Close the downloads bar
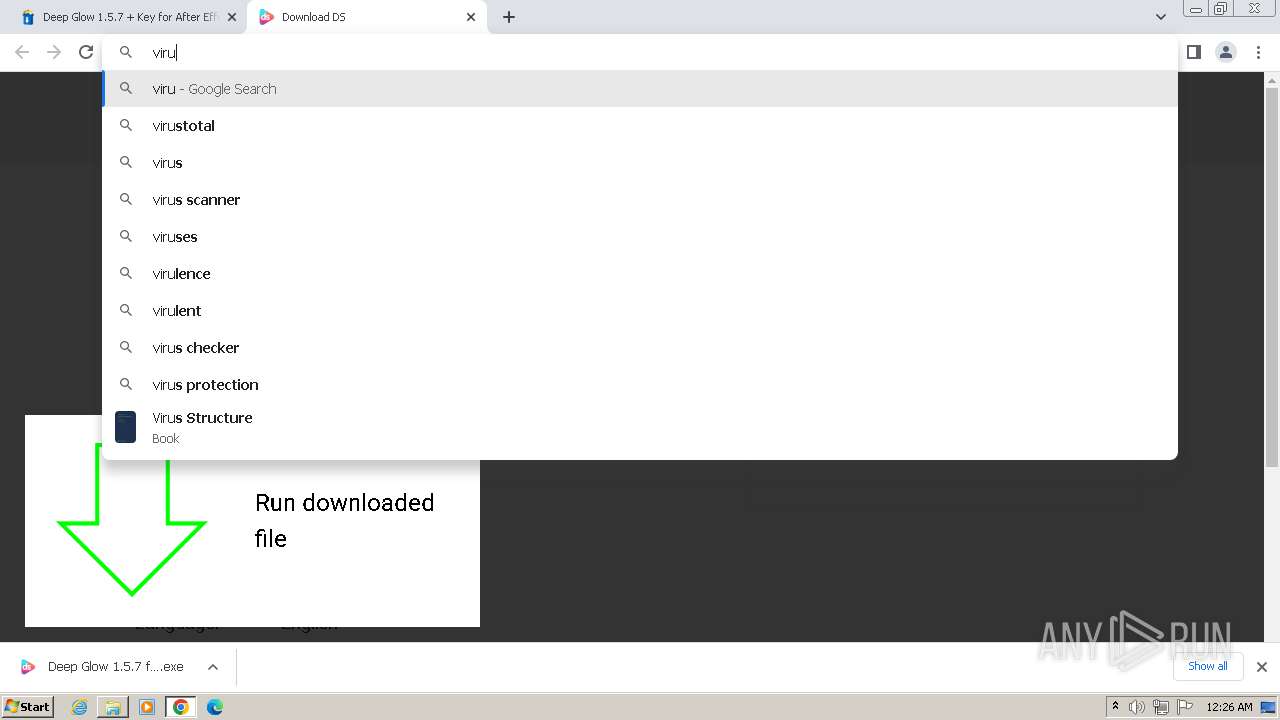 tap(1262, 667)
